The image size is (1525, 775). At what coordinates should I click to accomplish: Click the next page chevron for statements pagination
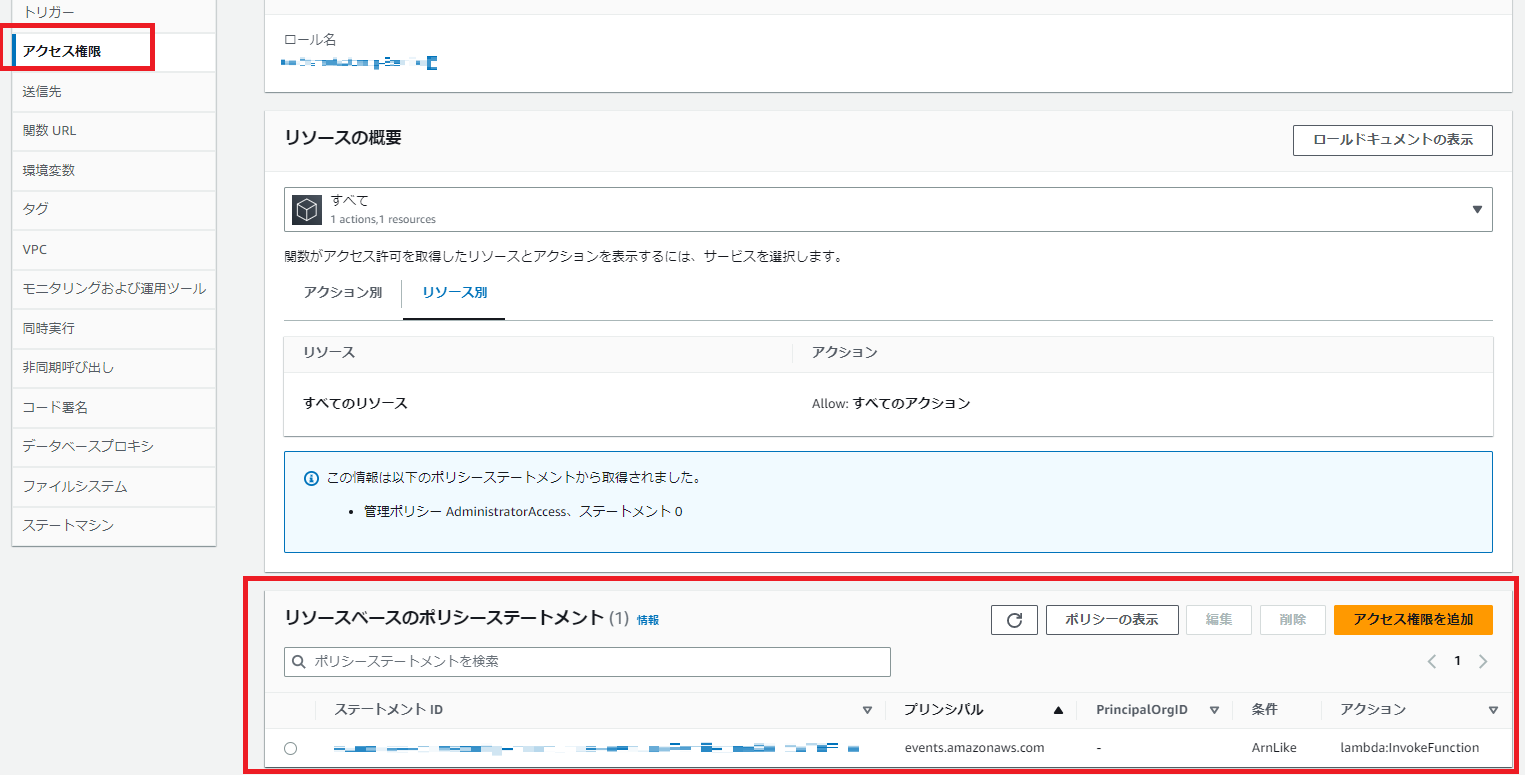(x=1483, y=660)
